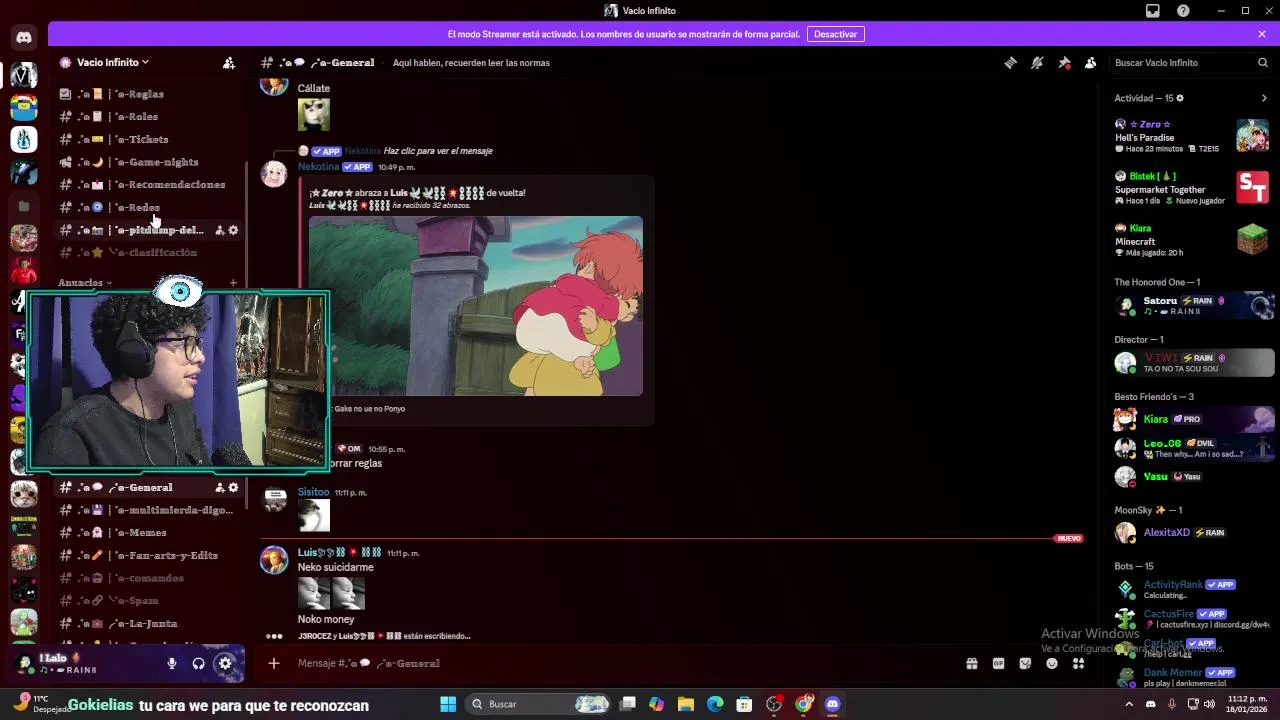The height and width of the screenshot is (720, 1280).
Task: Open pitdump channel settings gear
Action: pyautogui.click(x=234, y=230)
